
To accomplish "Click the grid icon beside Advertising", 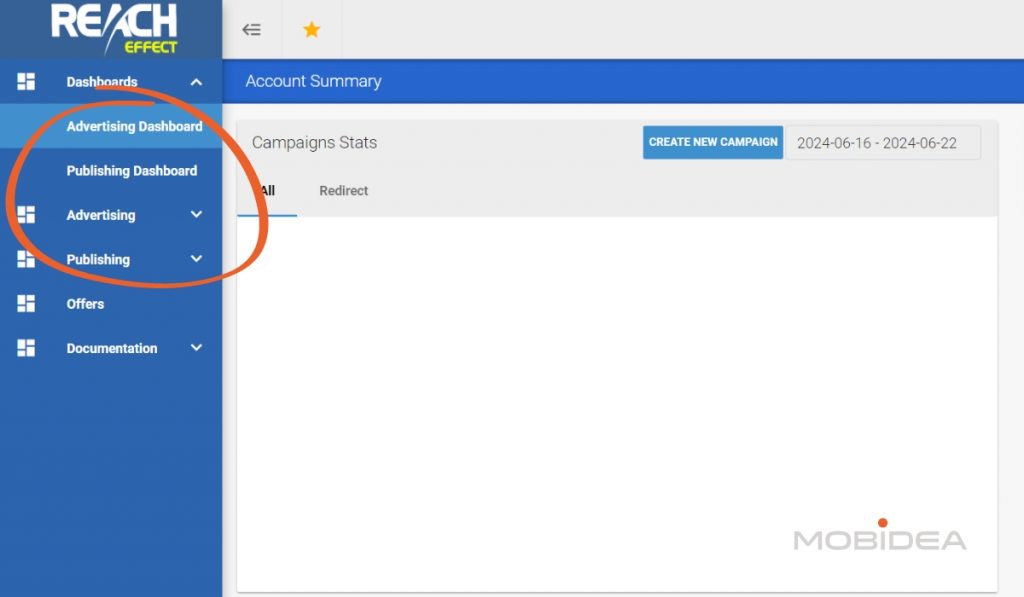I will [x=26, y=215].
